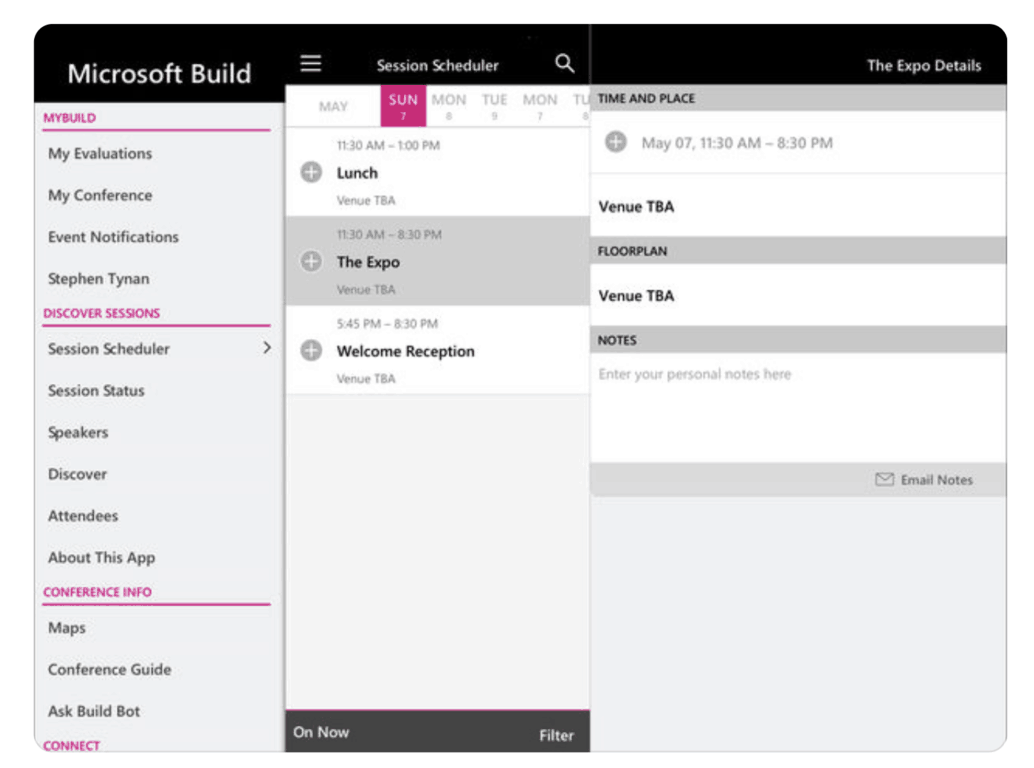Open the Attendees list
This screenshot has width=1034, height=768.
82,516
